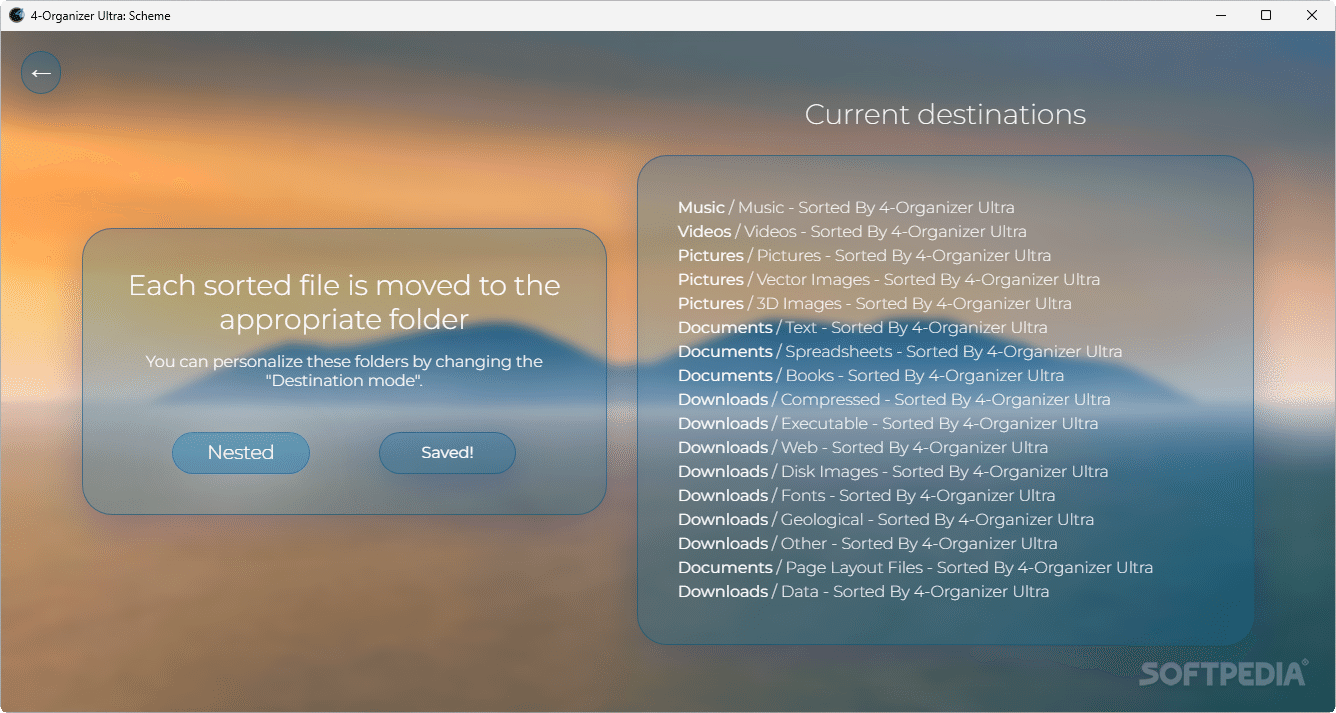
Task: Click the 'You can personalize these folders' description
Action: click(344, 371)
